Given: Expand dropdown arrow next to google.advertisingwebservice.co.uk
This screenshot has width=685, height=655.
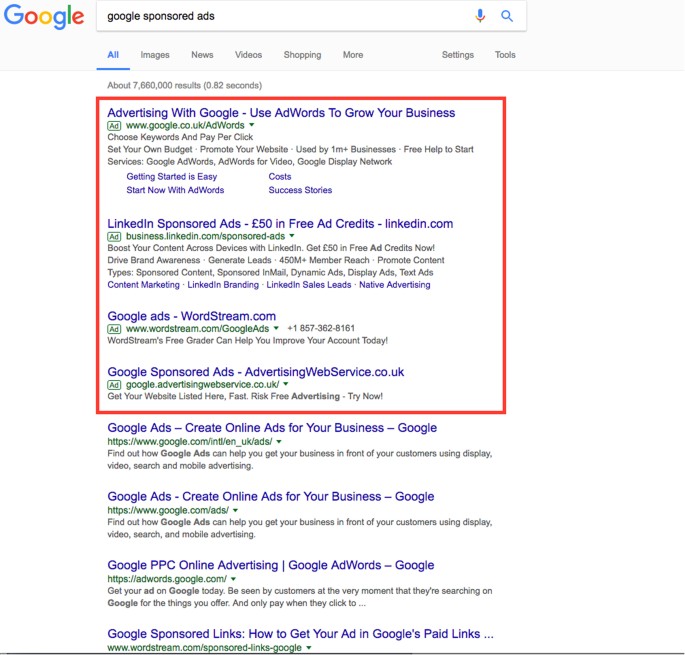Looking at the screenshot, I should click(x=286, y=384).
